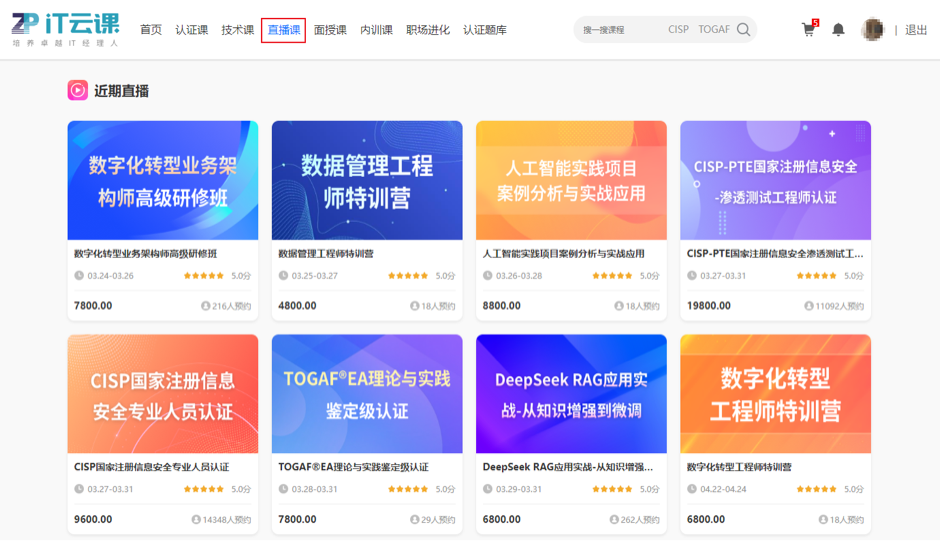Select the CISP search suggestion
940x541 pixels.
point(678,30)
